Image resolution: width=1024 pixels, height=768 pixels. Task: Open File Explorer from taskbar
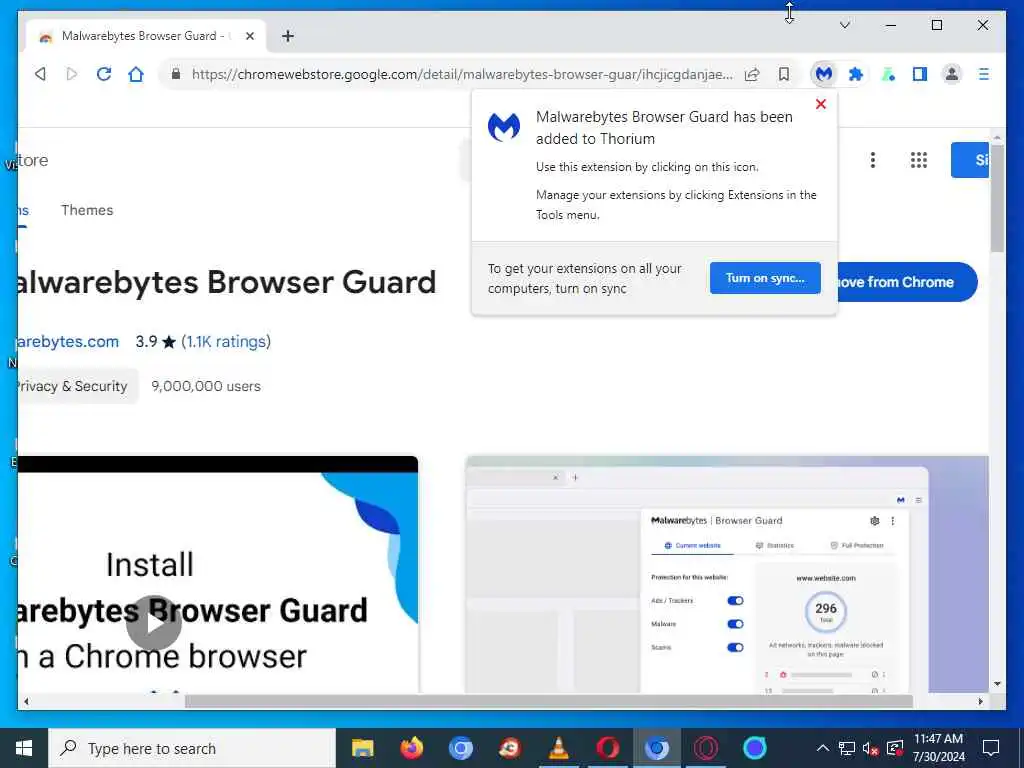pos(362,748)
